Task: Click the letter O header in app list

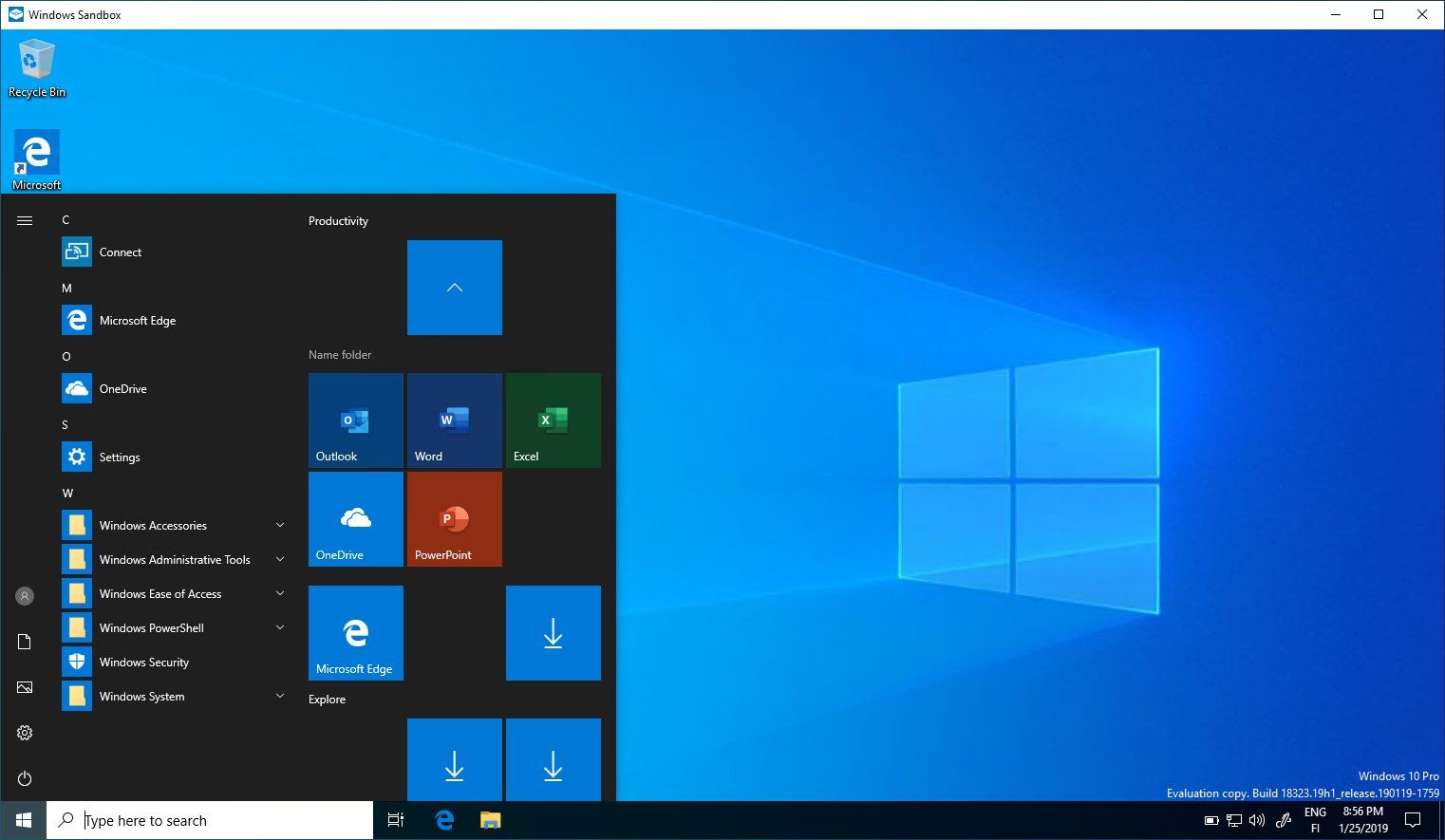Action: point(66,356)
